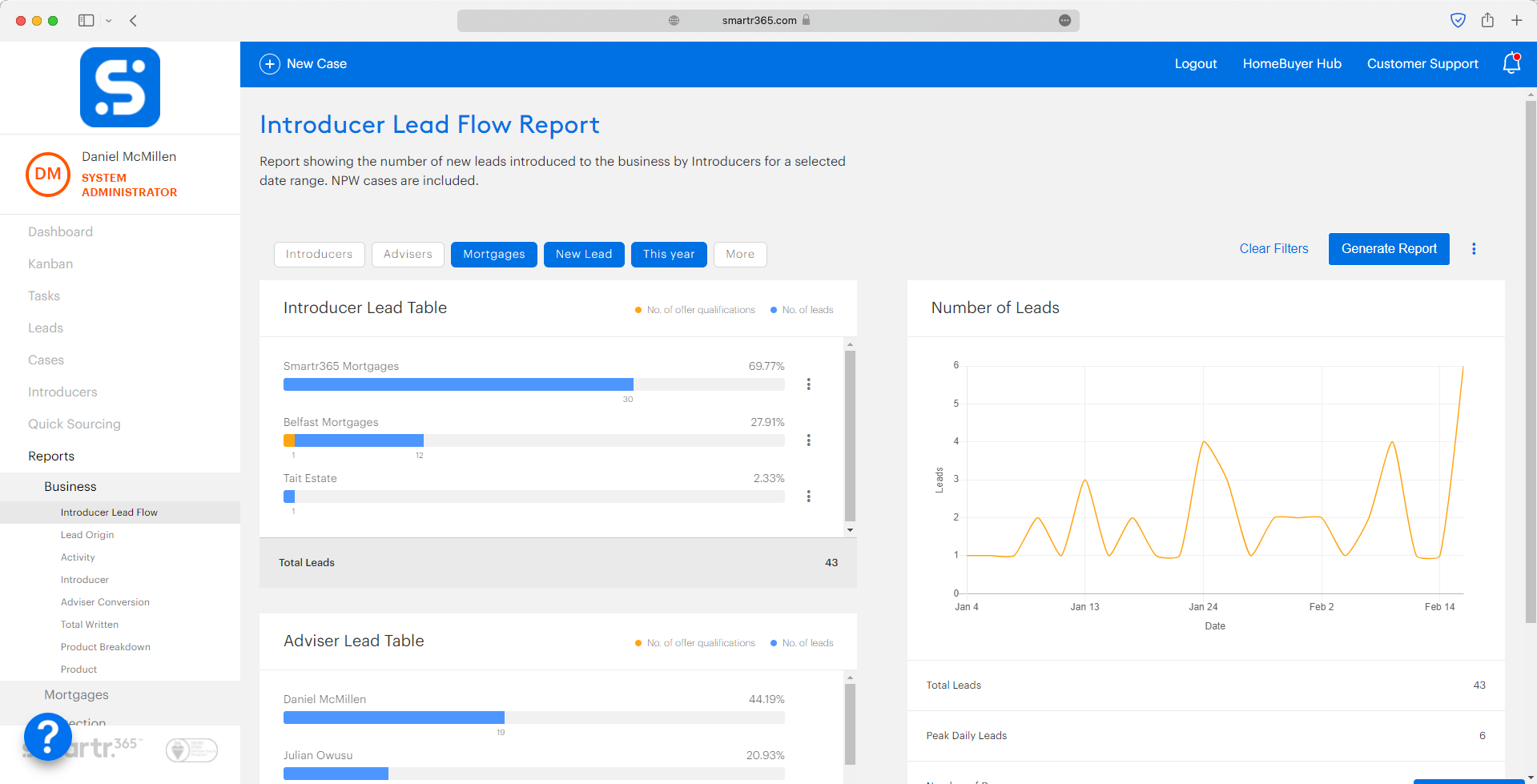Click Julian Owusu adviser row
Viewport: 1537px width, 784px height.
(533, 766)
